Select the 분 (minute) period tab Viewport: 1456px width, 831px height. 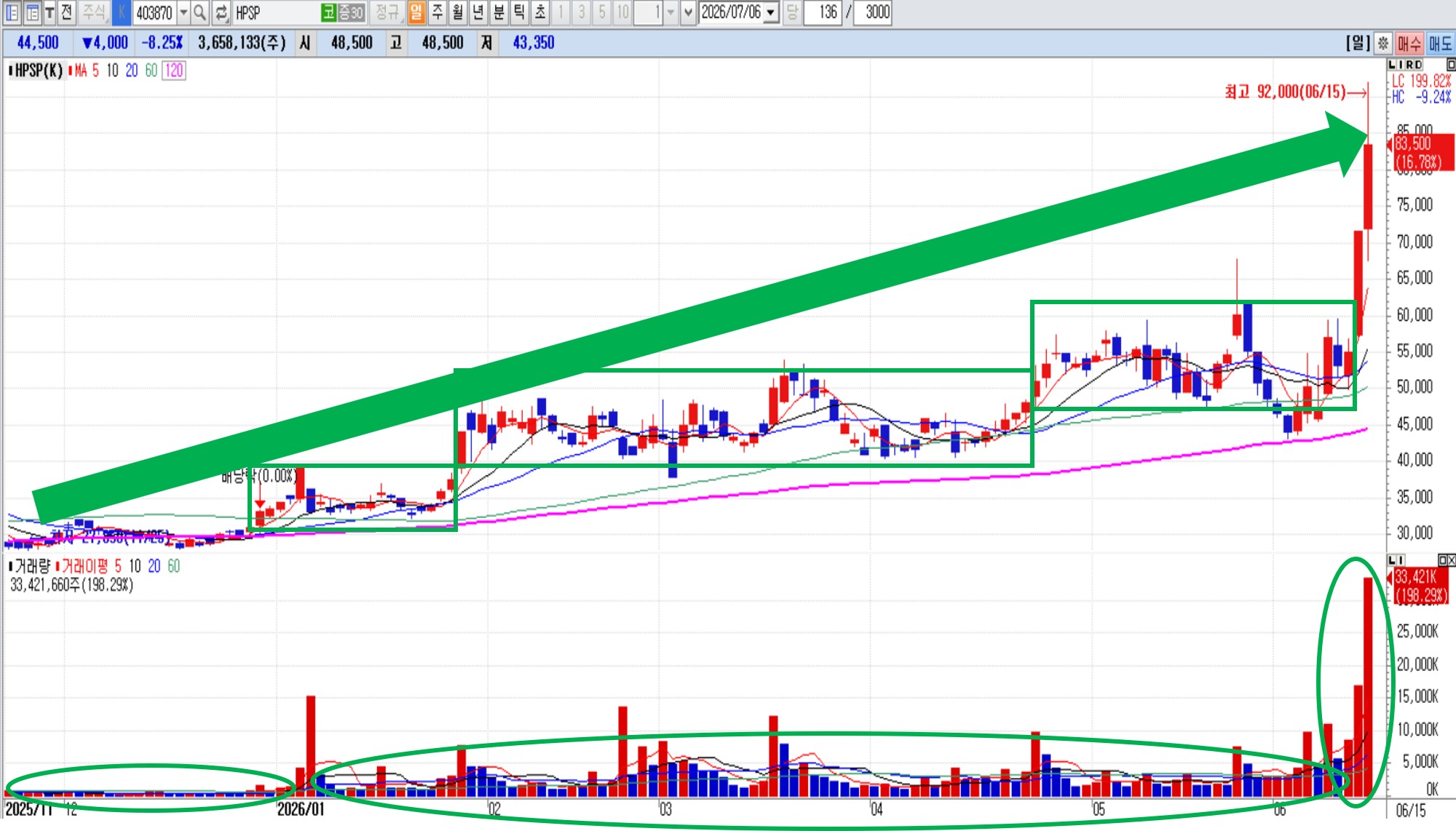[499, 12]
